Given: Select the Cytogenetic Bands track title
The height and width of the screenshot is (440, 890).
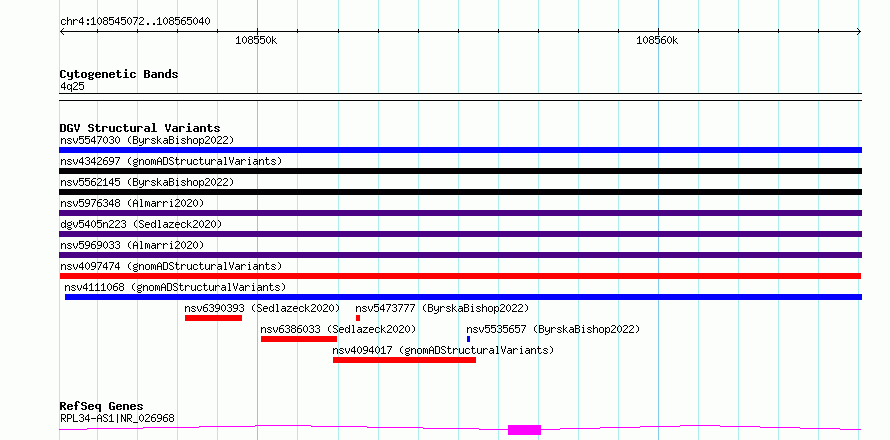Looking at the screenshot, I should 119,74.
